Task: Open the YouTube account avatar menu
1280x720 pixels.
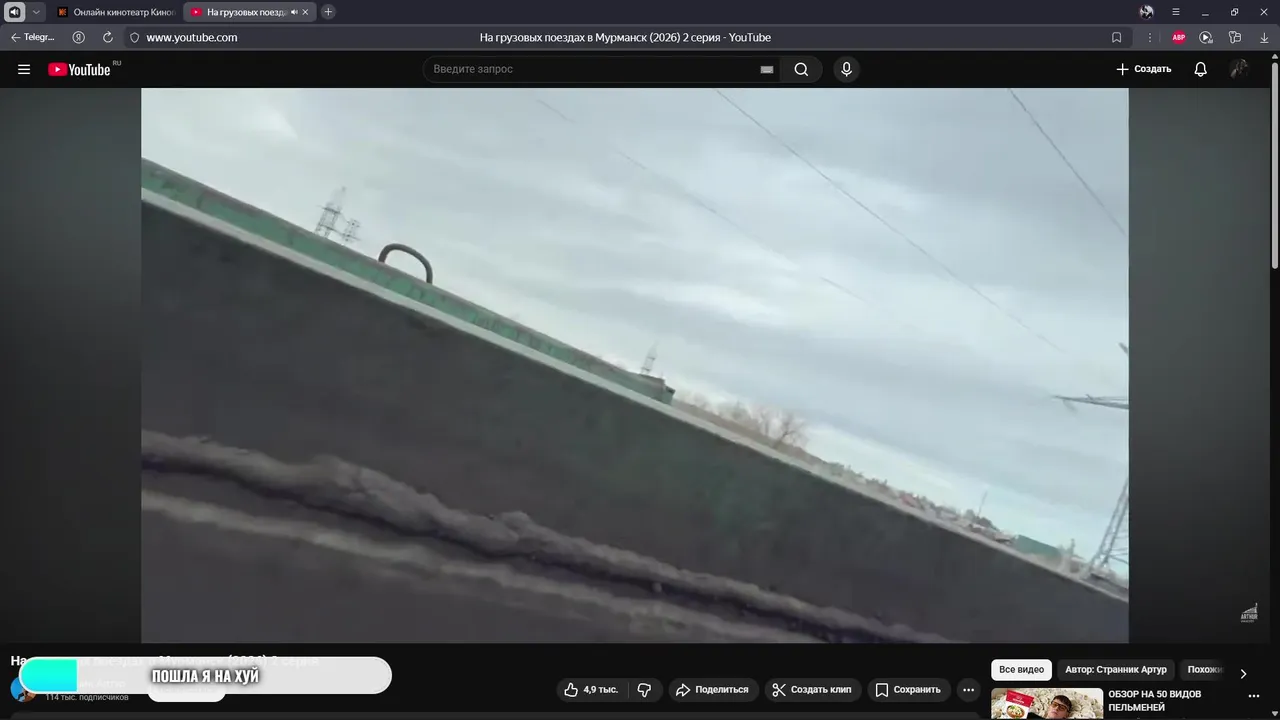Action: point(1239,69)
